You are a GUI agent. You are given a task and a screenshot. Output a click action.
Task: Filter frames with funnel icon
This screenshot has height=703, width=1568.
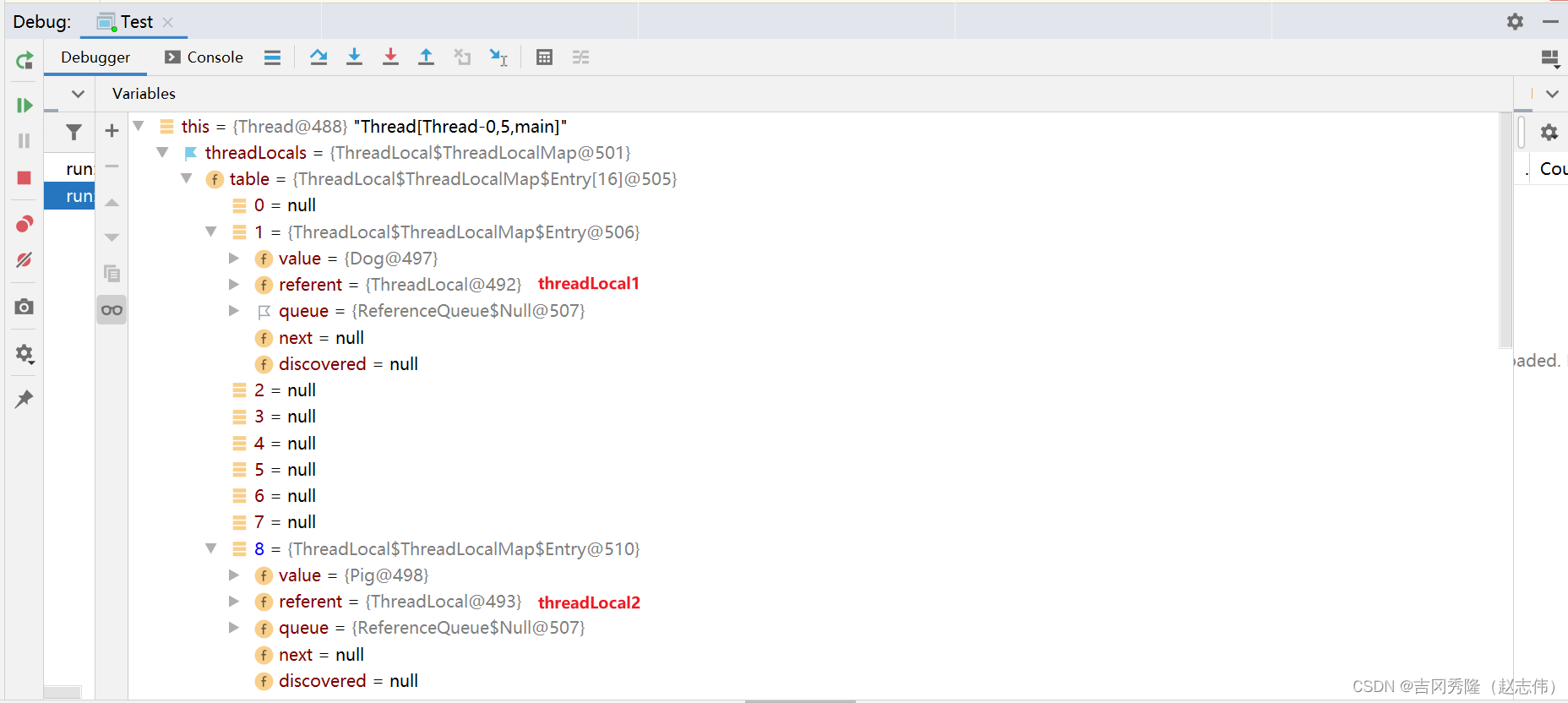coord(74,133)
